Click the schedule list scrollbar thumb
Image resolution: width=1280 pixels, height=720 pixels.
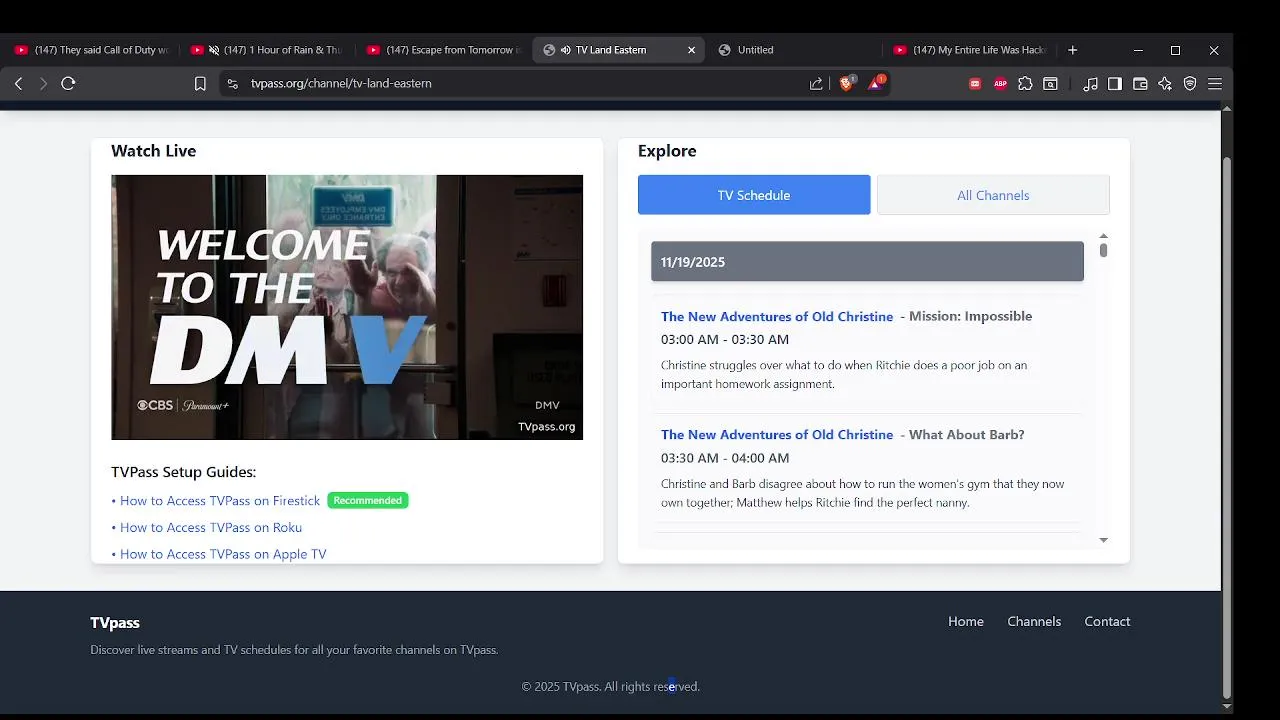coord(1103,250)
